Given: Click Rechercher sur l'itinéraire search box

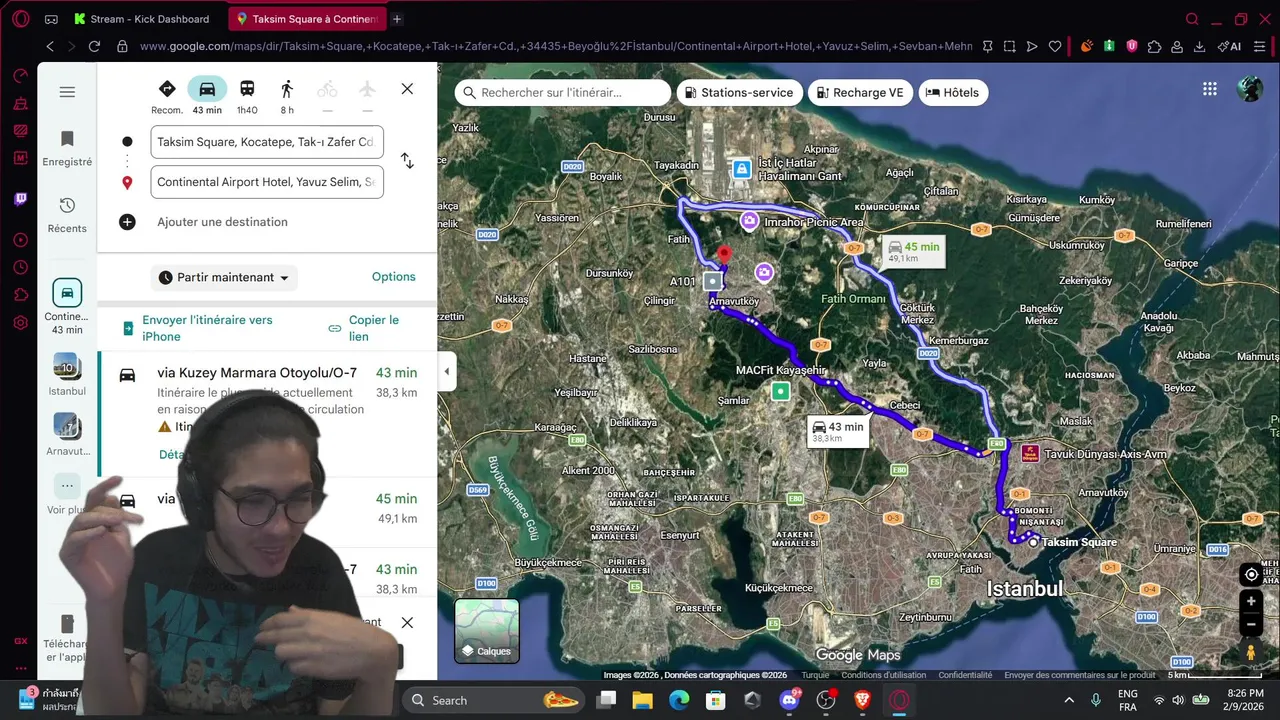Looking at the screenshot, I should click(563, 92).
